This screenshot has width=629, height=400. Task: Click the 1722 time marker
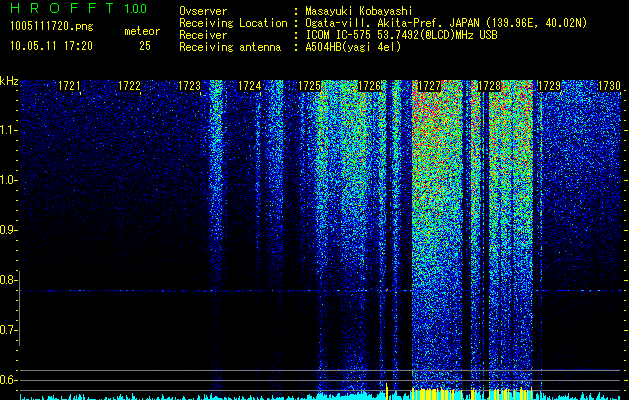129,86
